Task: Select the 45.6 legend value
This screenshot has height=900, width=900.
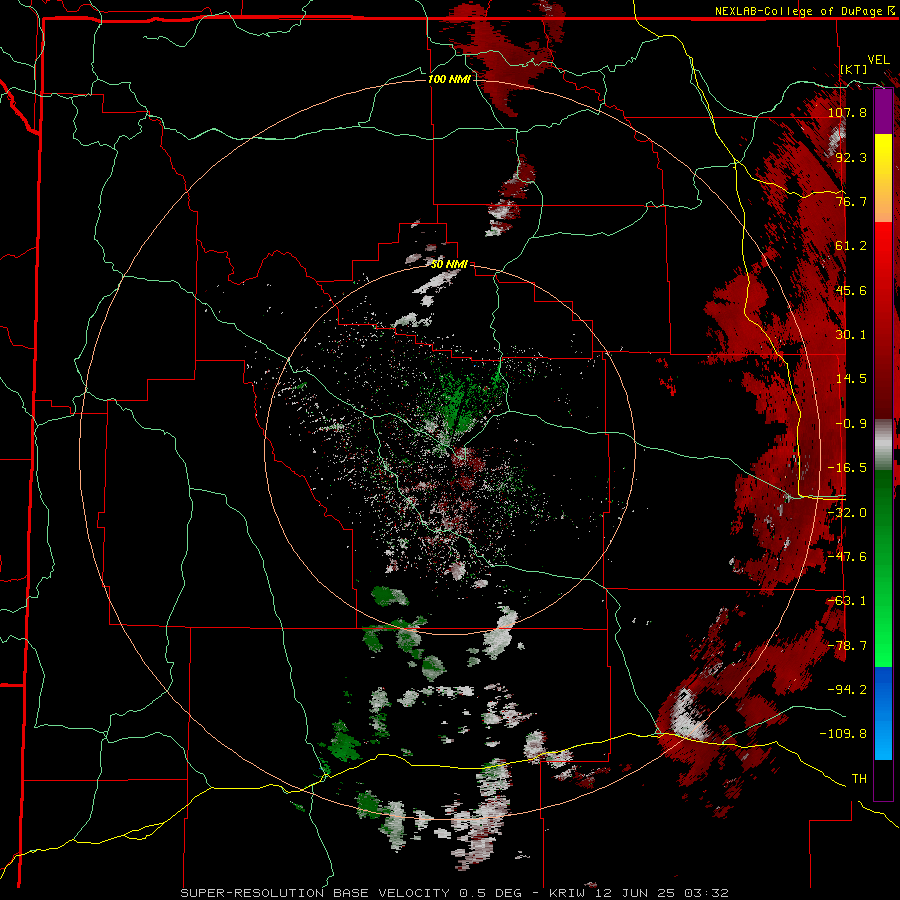Action: pyautogui.click(x=851, y=290)
